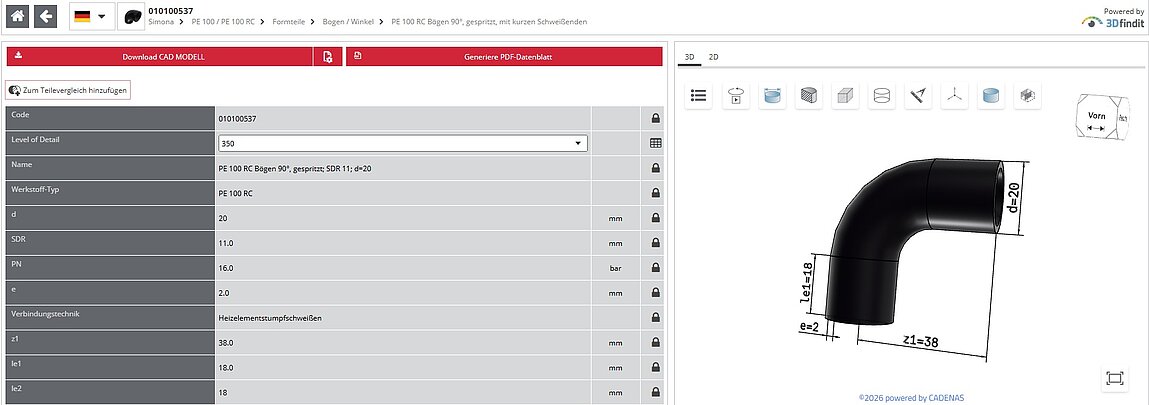Show the coordinate axes icon
This screenshot has width=1149, height=405.
coord(954,96)
